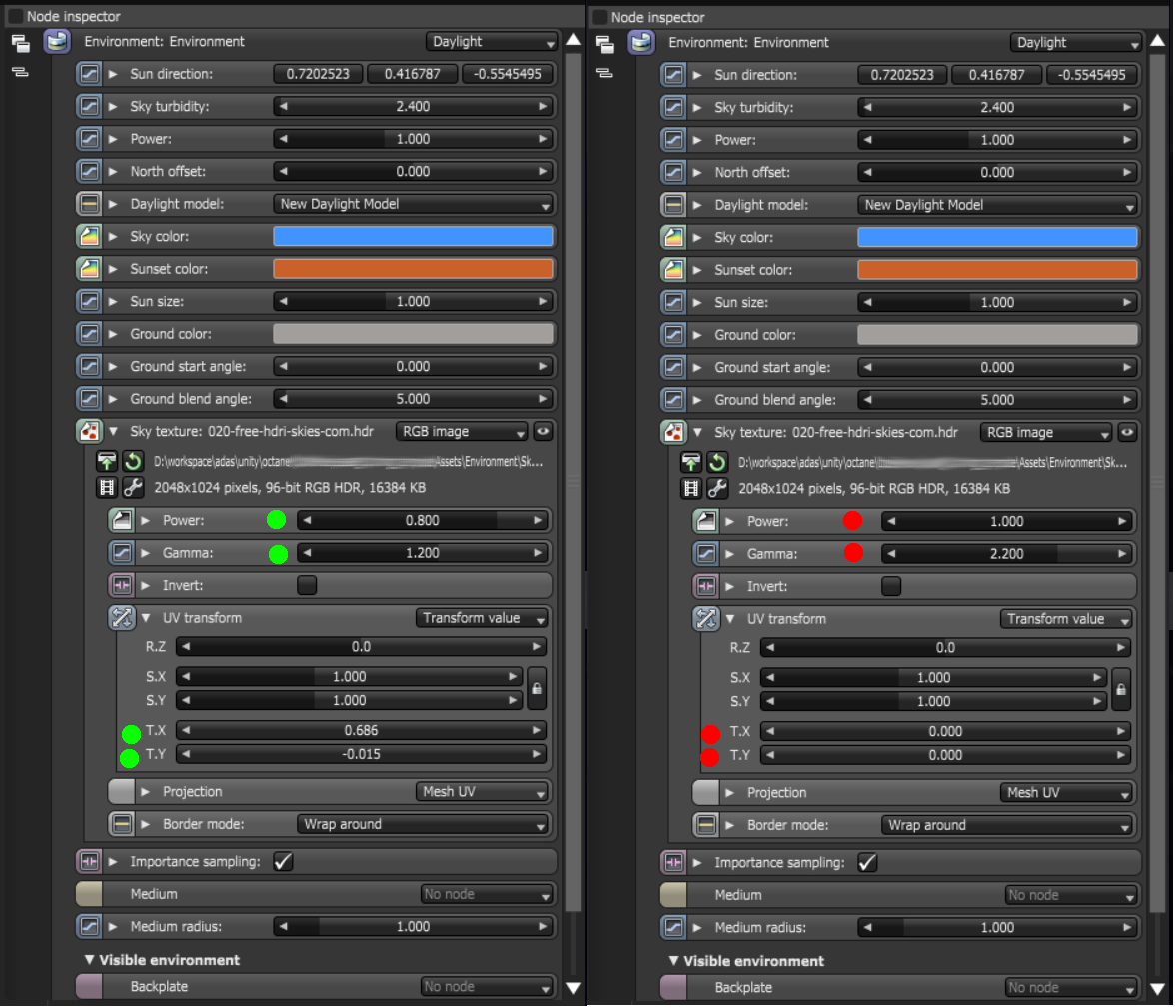Collapse Visible environment section in left inspector

[x=89, y=959]
